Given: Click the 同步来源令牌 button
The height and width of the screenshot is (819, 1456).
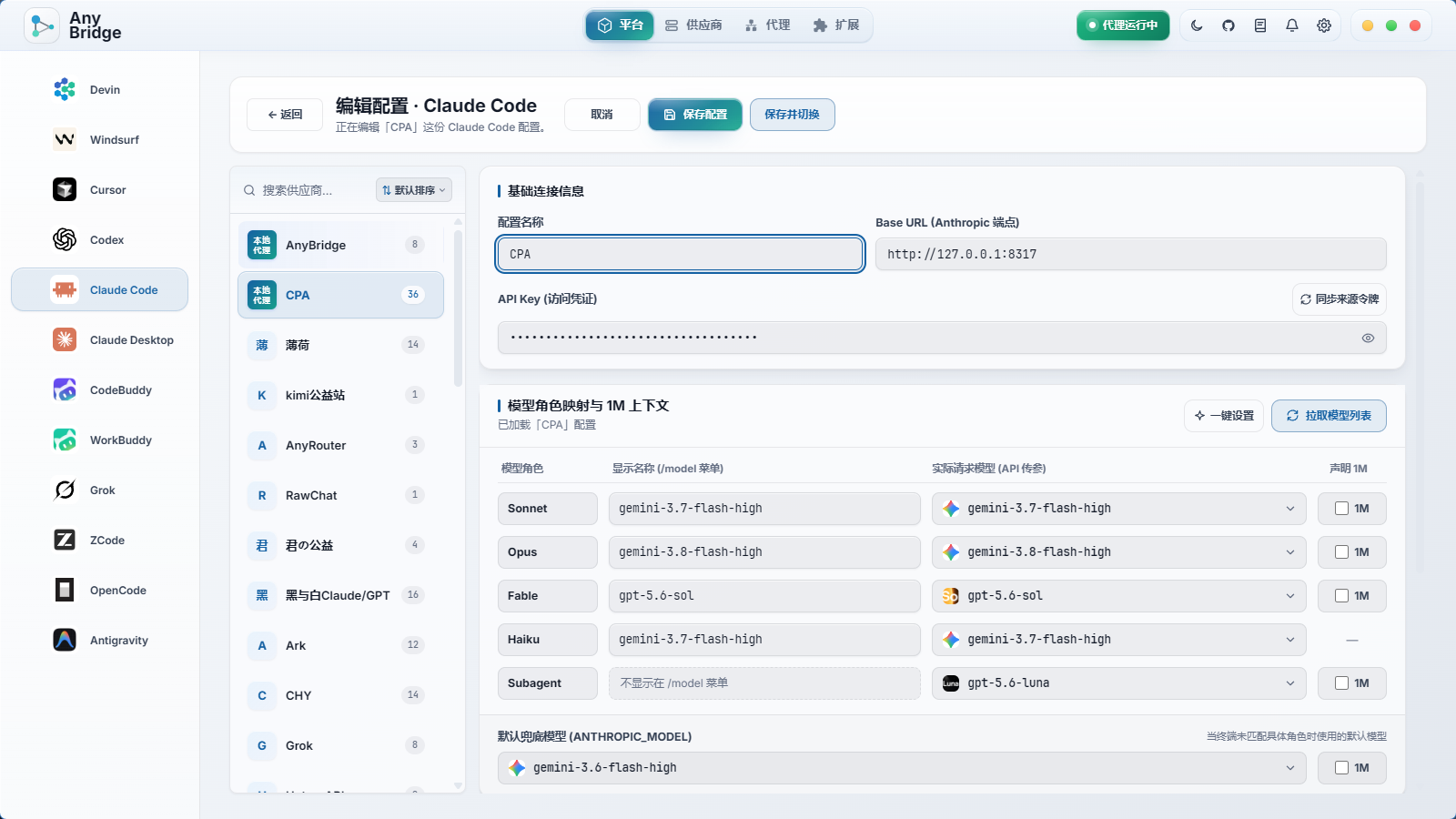Looking at the screenshot, I should tap(1340, 299).
